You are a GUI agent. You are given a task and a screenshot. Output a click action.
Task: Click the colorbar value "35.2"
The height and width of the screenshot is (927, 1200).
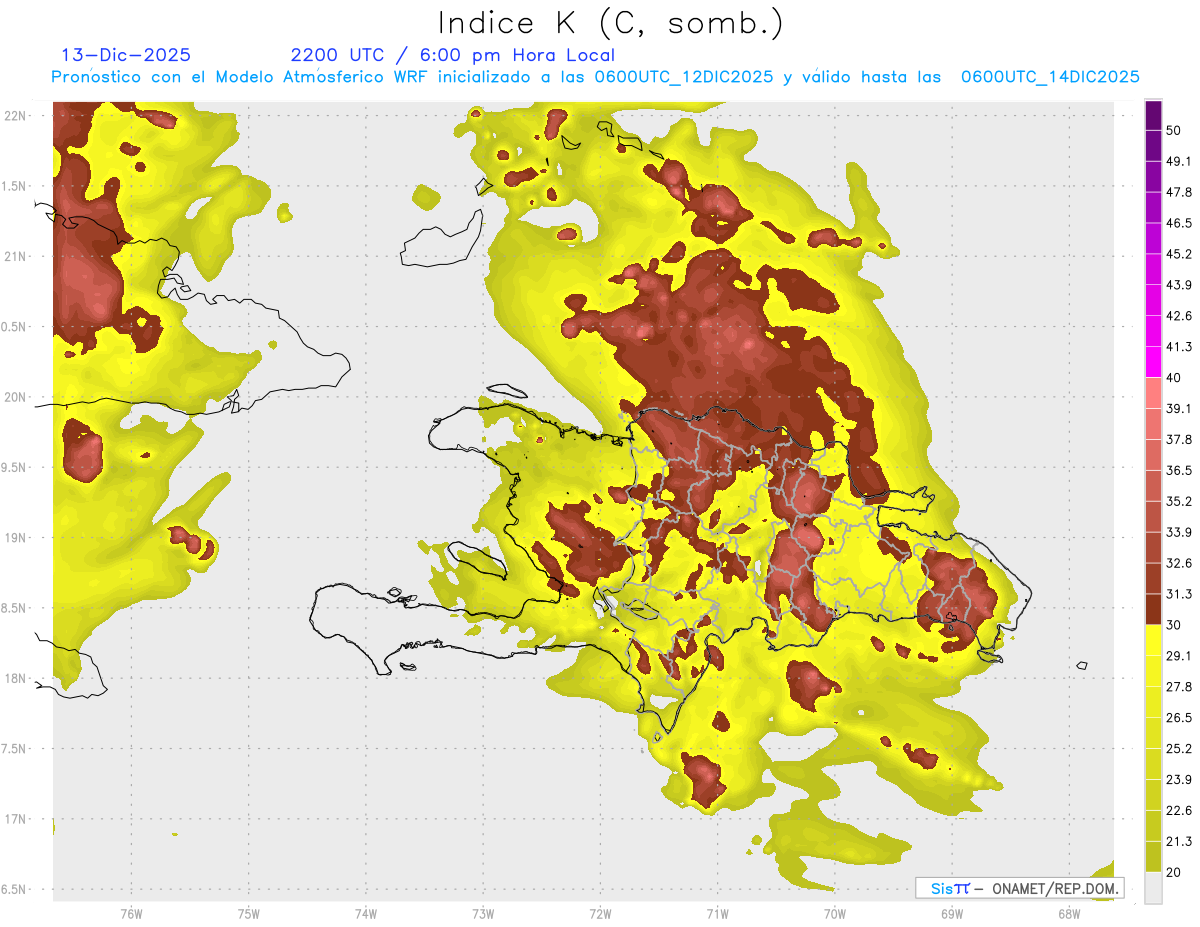tap(1180, 501)
